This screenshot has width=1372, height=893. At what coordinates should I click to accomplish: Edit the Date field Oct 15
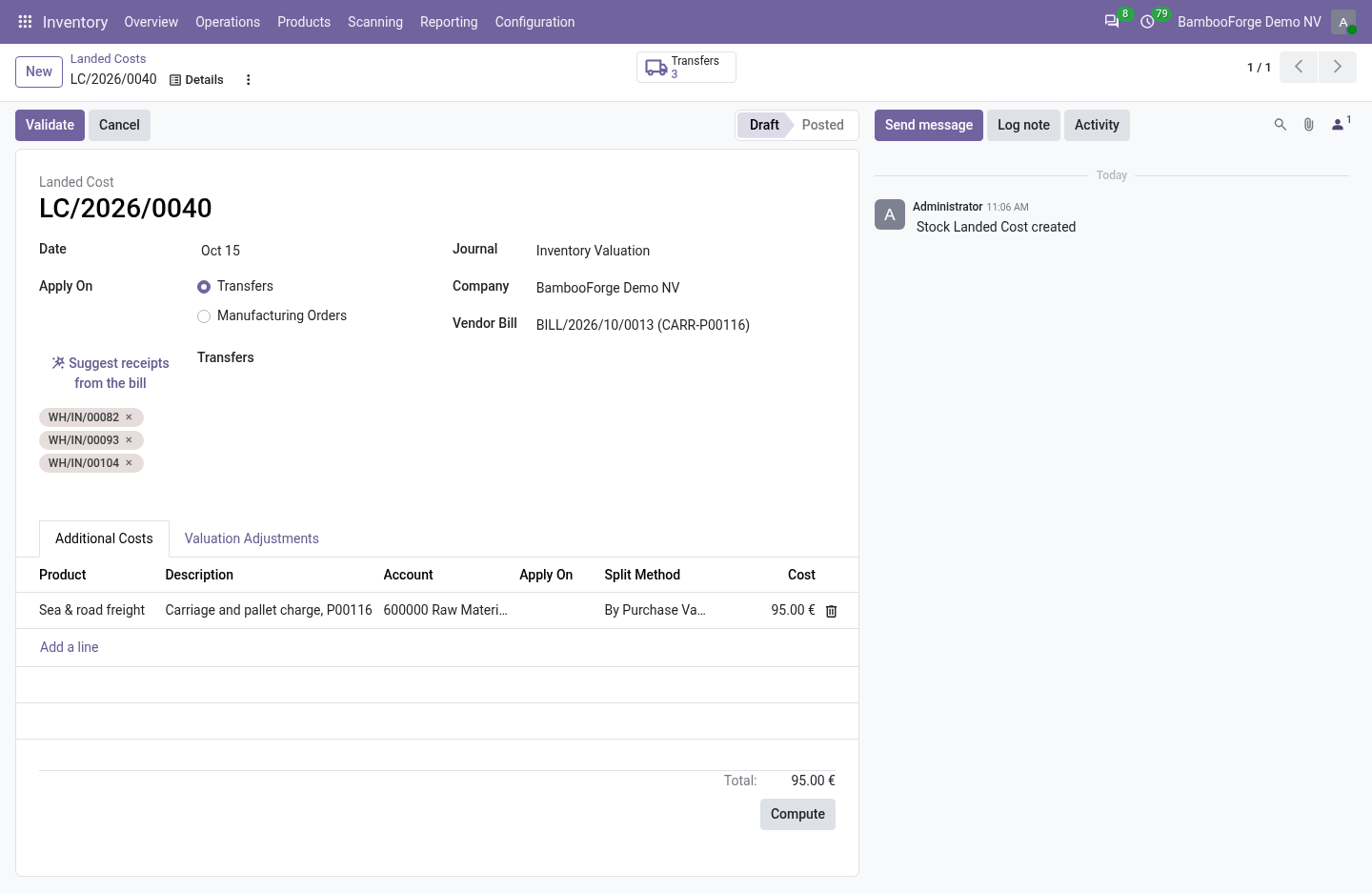click(x=310, y=251)
